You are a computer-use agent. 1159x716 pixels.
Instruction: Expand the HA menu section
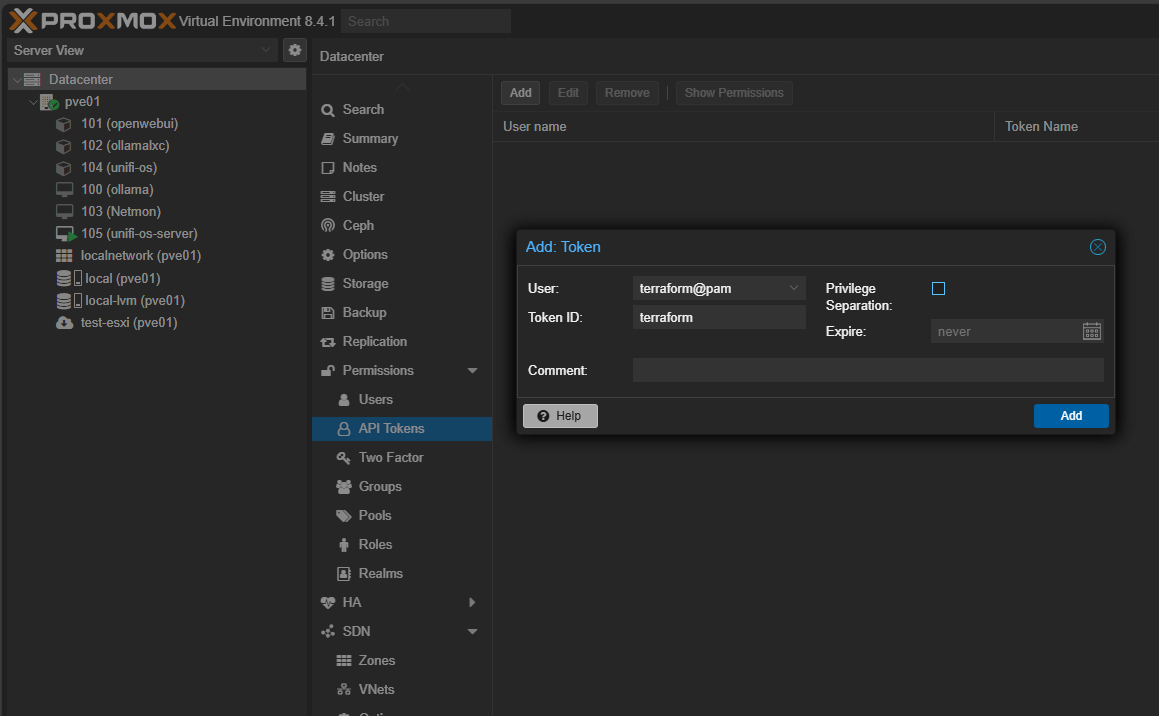click(x=472, y=603)
